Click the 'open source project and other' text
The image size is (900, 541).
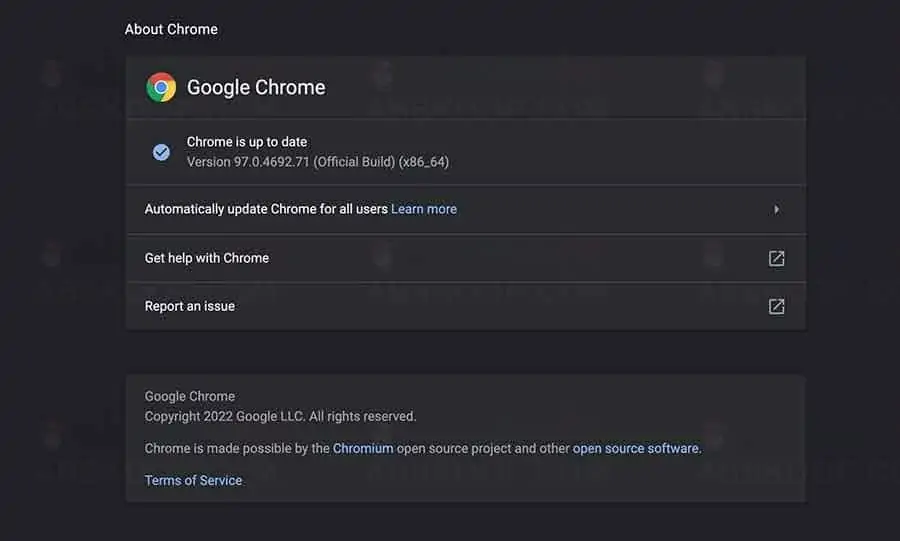[x=483, y=448]
